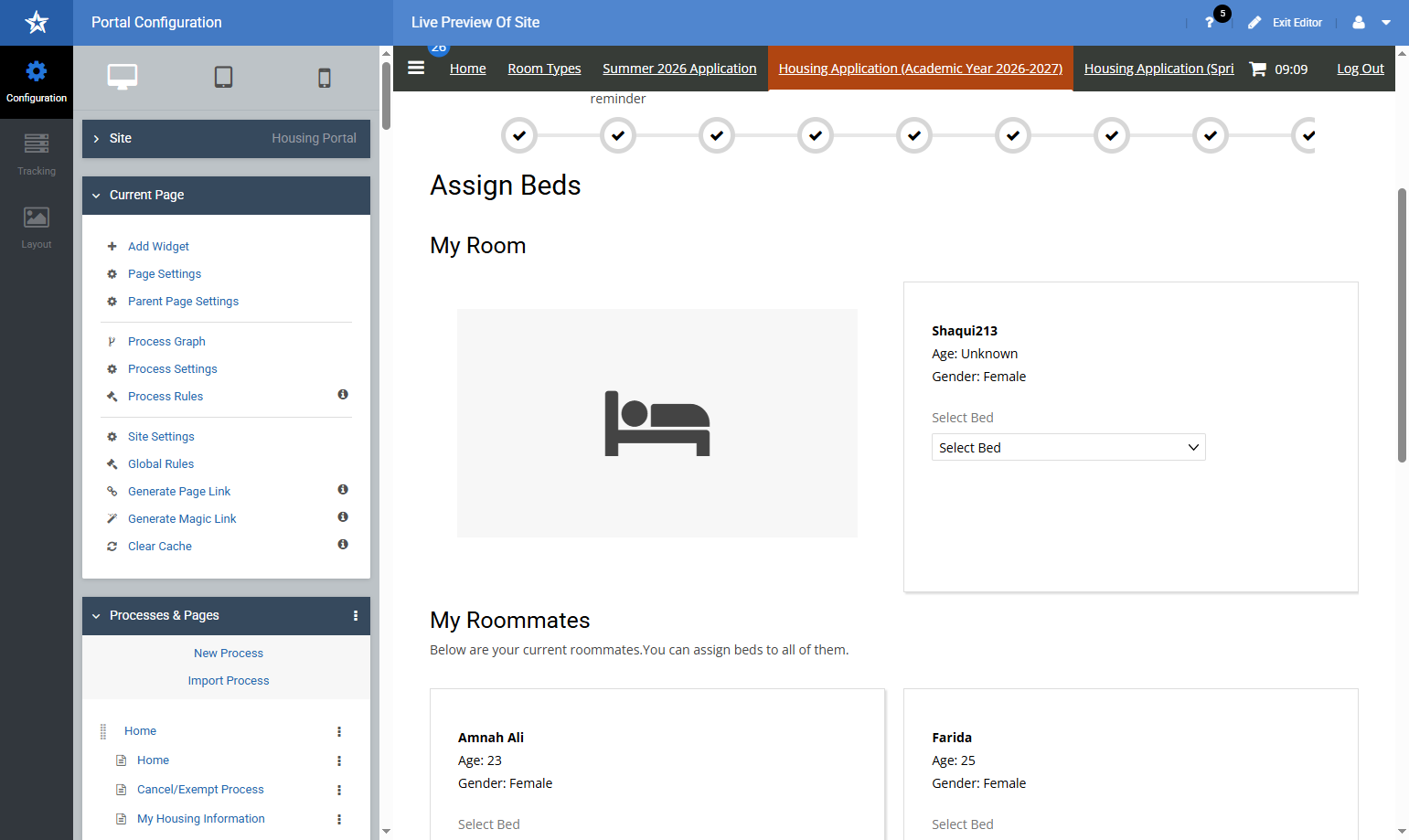Viewport: 1409px width, 840px height.
Task: Open Processes & Pages options kebab menu
Action: tap(356, 616)
